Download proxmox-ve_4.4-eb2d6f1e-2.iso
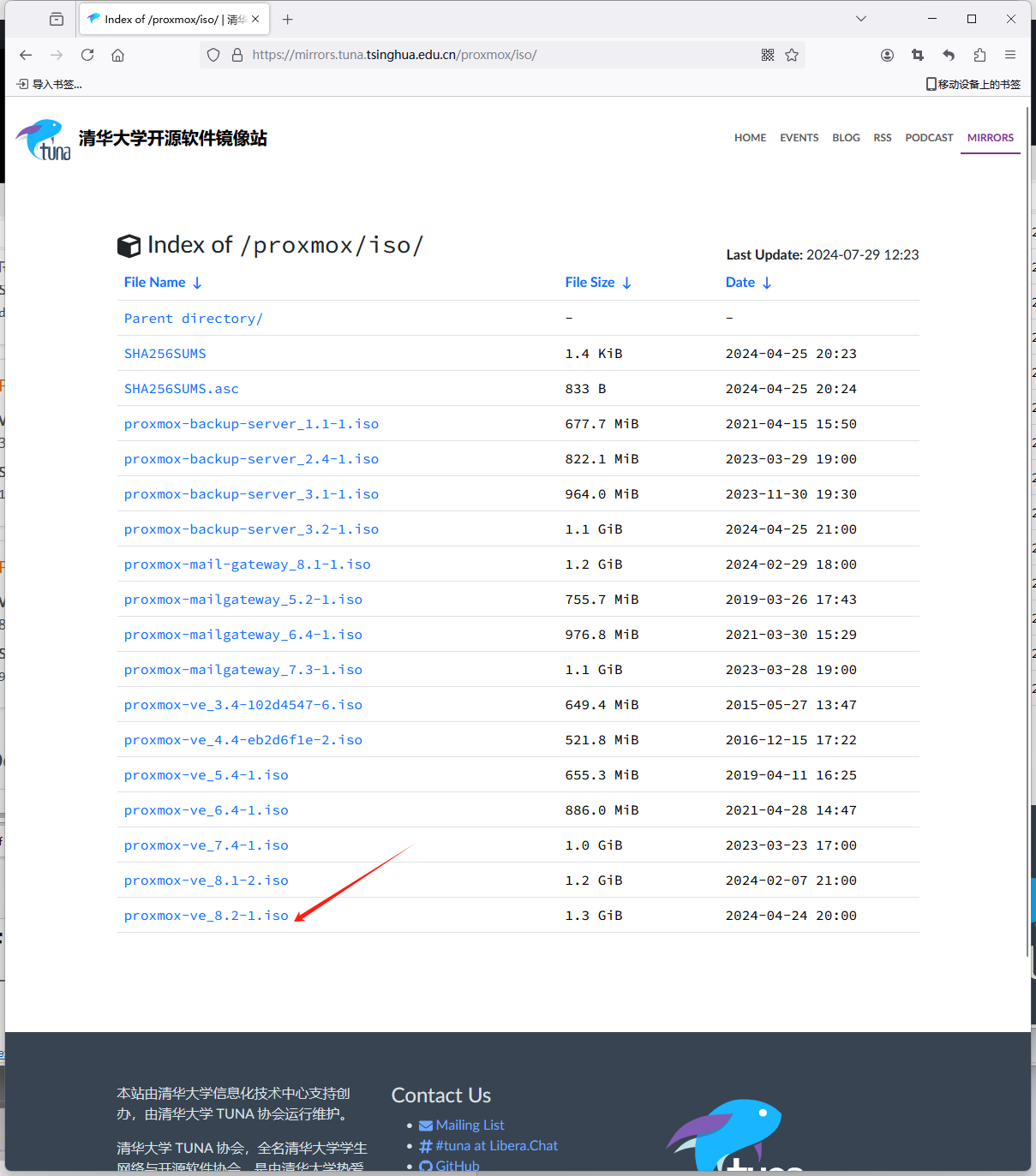This screenshot has height=1176, width=1036. (x=243, y=740)
